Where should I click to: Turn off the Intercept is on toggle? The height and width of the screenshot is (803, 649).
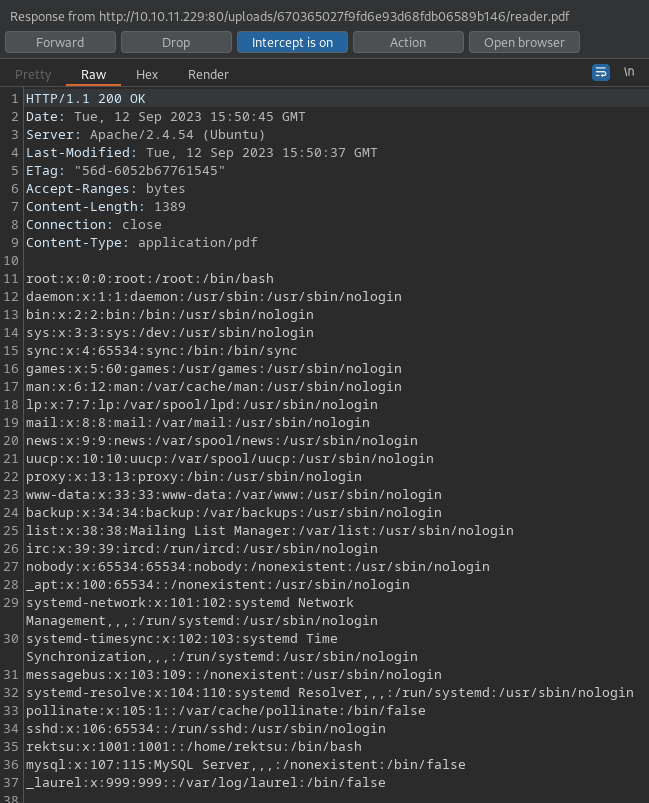pyautogui.click(x=292, y=42)
